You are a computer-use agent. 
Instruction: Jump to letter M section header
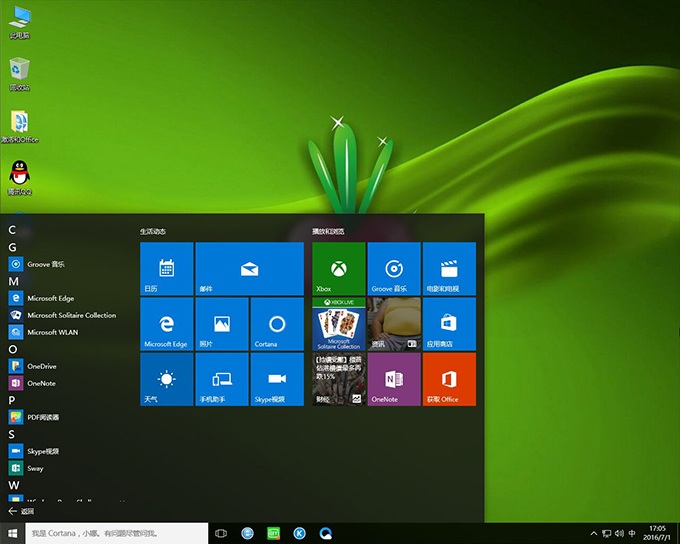click(x=14, y=281)
